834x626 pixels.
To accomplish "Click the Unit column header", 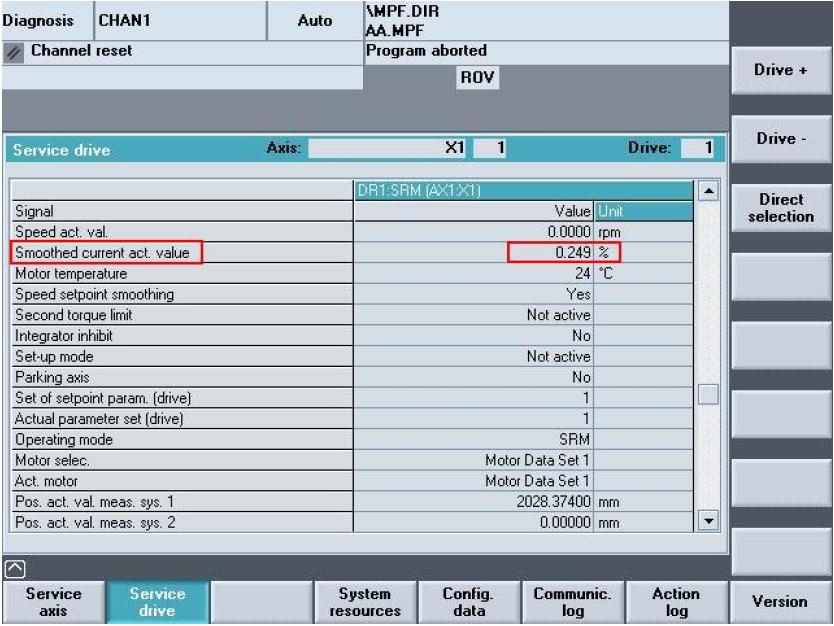I will [643, 211].
